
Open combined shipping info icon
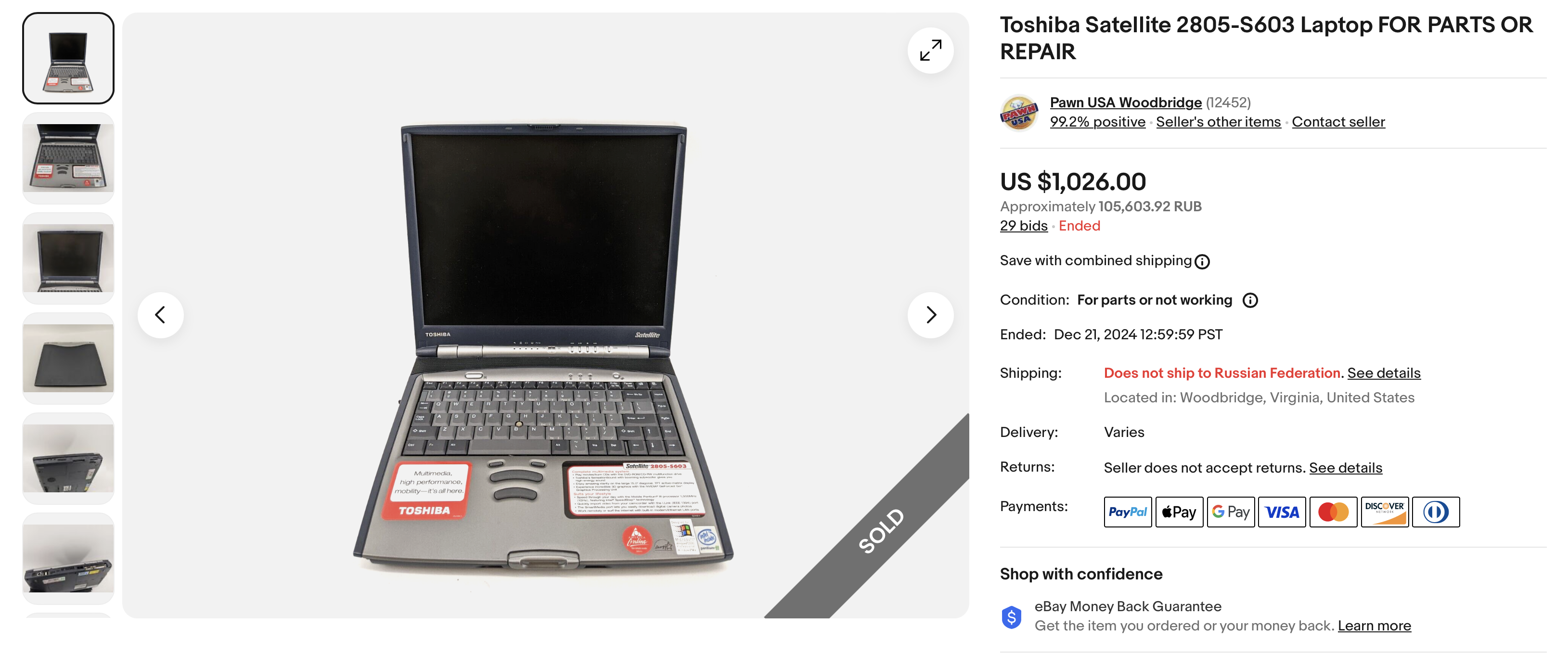(1202, 262)
